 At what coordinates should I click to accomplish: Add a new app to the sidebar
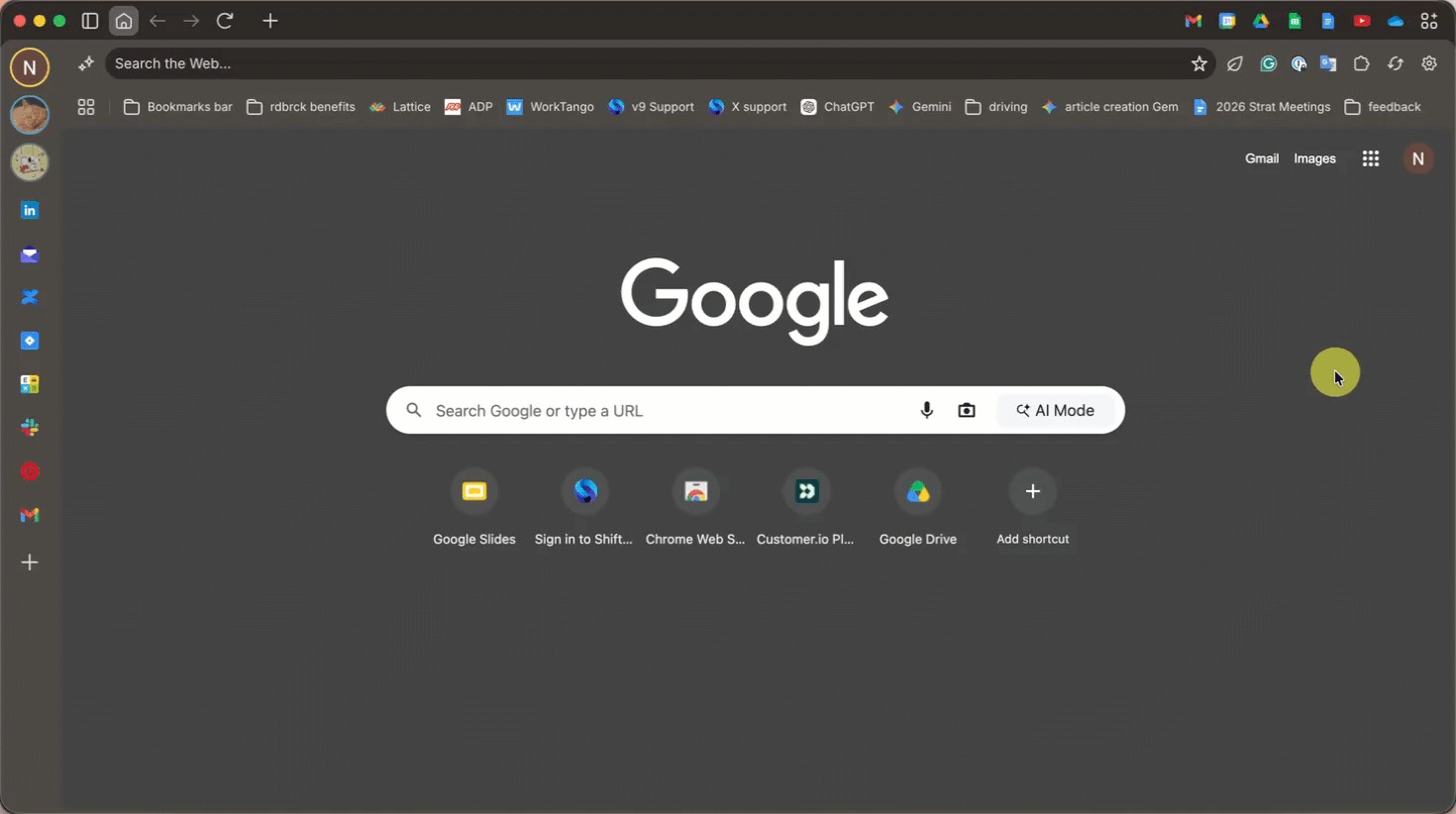click(30, 562)
